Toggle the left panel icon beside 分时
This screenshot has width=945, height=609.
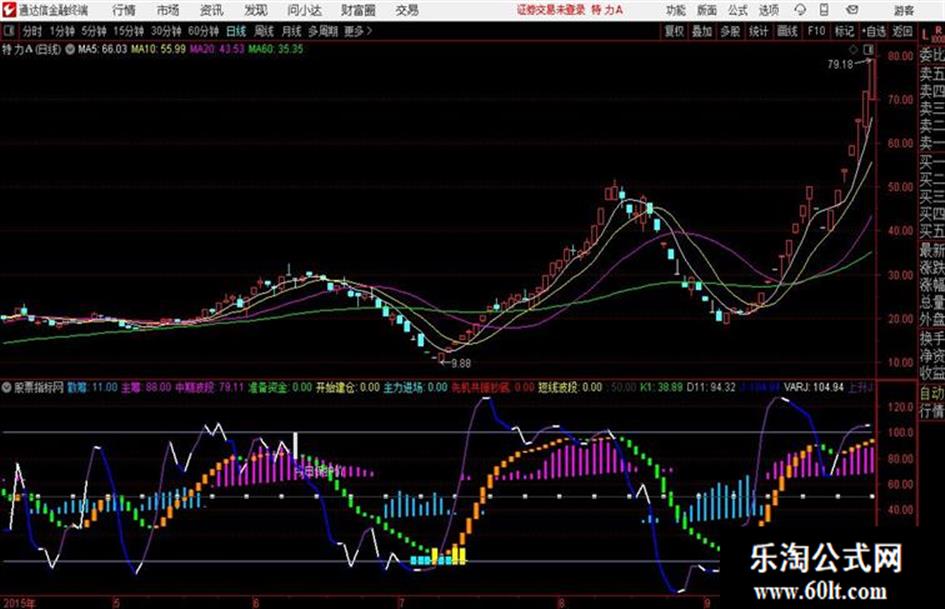[x=8, y=31]
